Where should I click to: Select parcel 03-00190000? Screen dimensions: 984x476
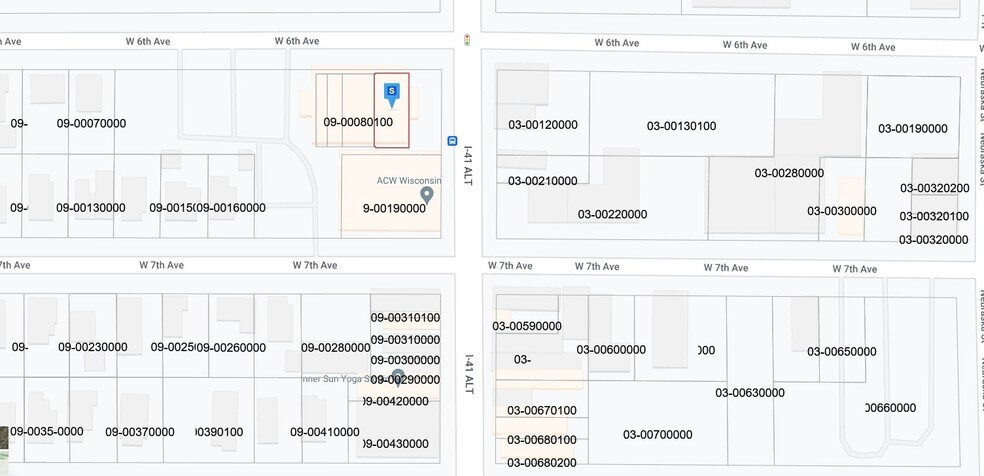pyautogui.click(x=912, y=129)
